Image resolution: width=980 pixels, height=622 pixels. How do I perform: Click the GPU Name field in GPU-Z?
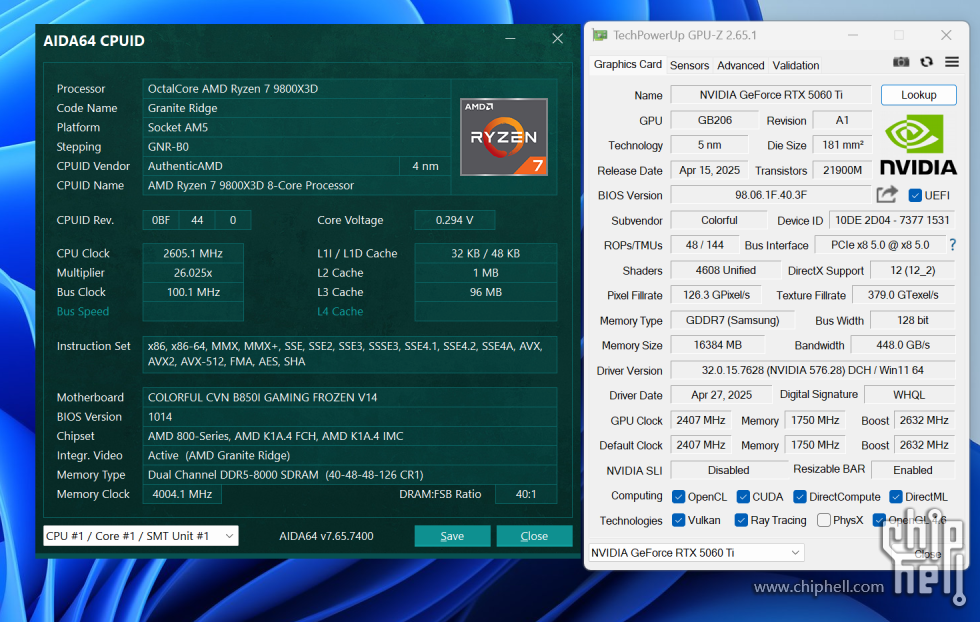tap(771, 95)
